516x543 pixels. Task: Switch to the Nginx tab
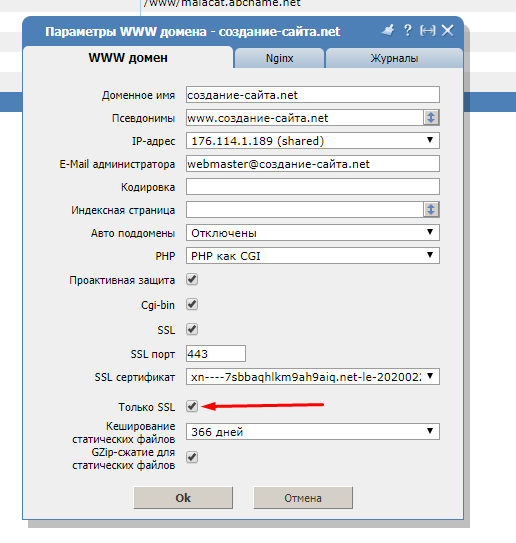pos(279,58)
